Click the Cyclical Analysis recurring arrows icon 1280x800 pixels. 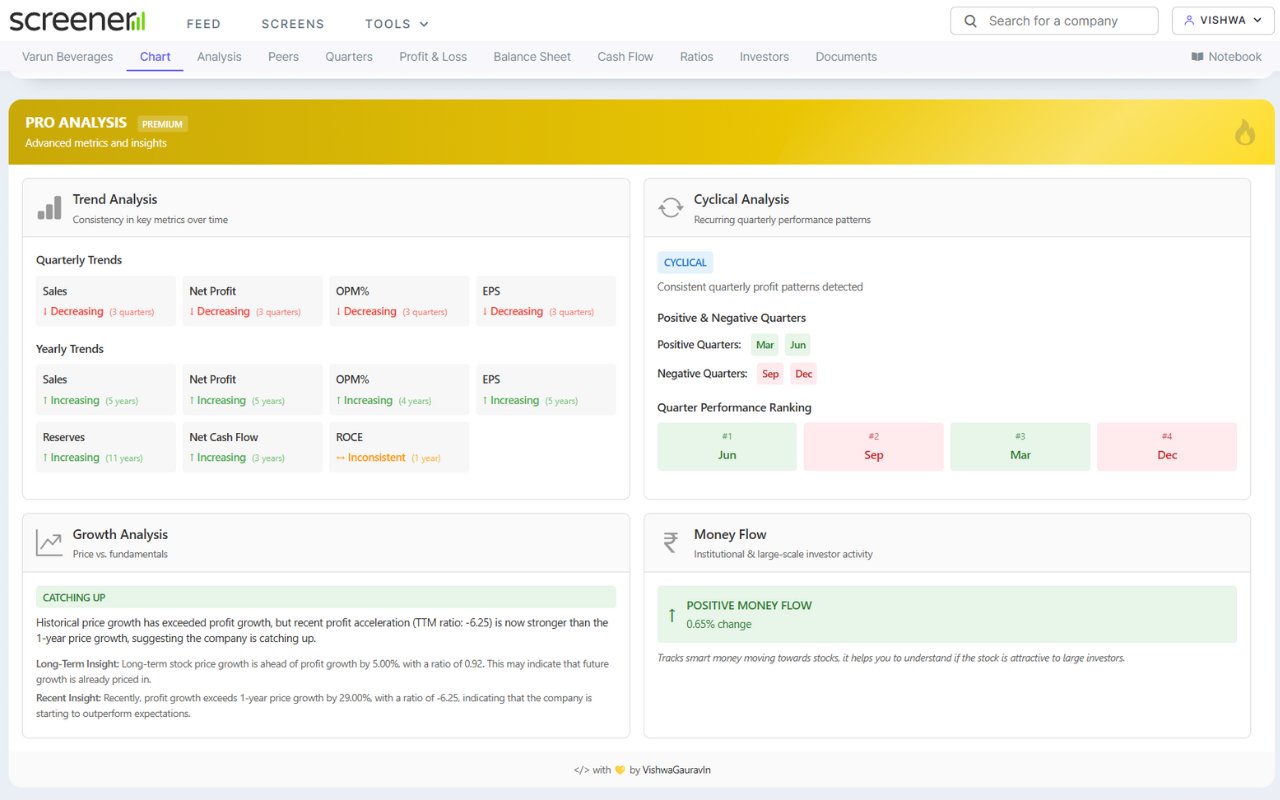(670, 207)
